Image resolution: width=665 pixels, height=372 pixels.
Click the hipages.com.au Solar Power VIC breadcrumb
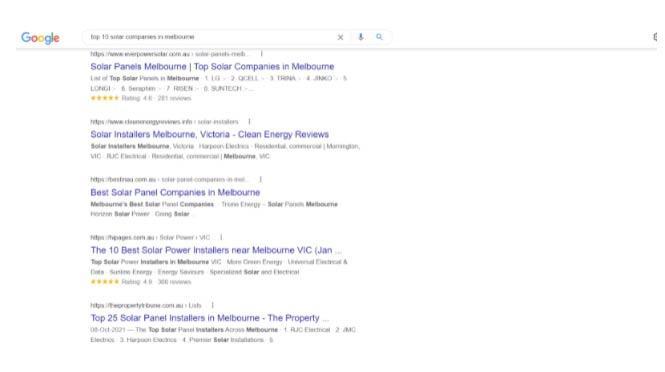[x=150, y=238]
